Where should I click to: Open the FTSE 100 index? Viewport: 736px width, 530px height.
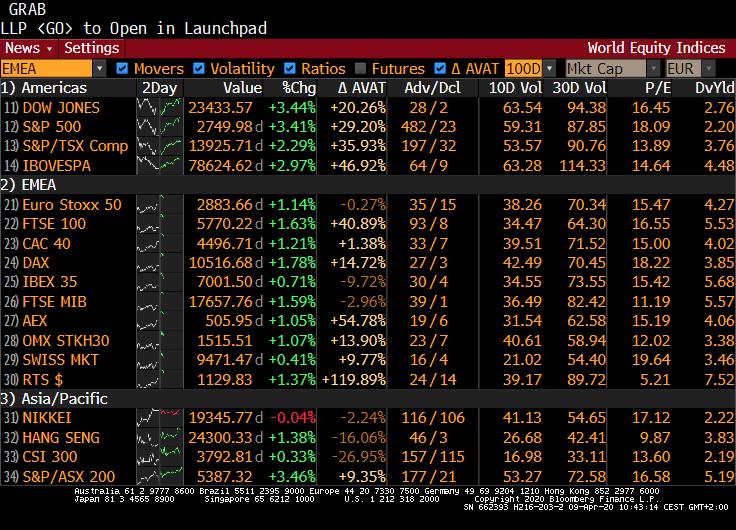tap(54, 224)
